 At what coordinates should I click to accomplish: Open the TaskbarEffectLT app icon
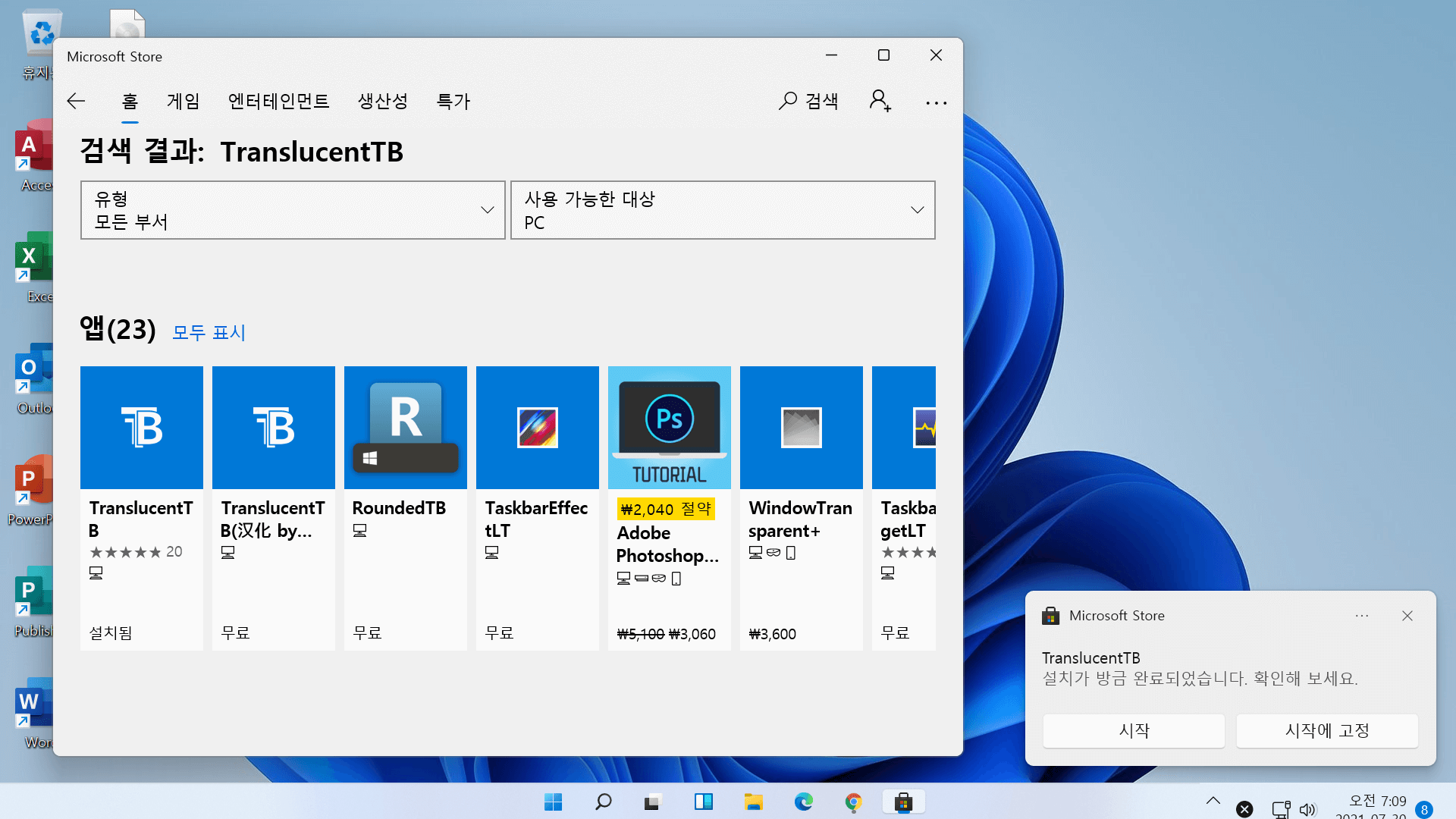pyautogui.click(x=538, y=428)
